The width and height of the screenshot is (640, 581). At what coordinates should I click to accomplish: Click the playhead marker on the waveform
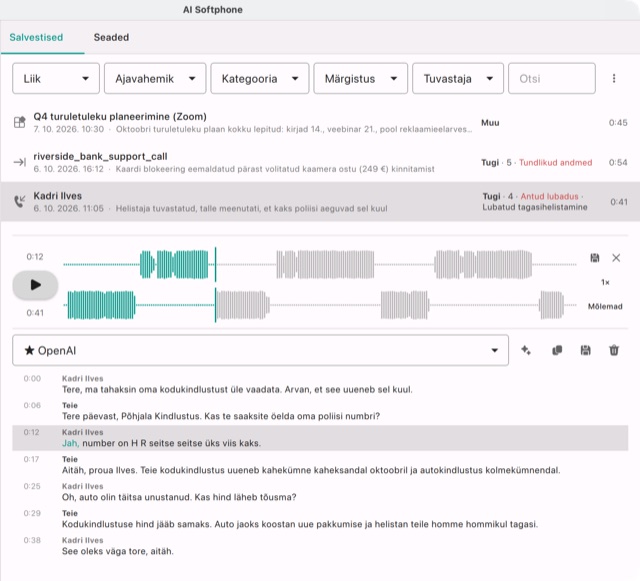pyautogui.click(x=216, y=285)
